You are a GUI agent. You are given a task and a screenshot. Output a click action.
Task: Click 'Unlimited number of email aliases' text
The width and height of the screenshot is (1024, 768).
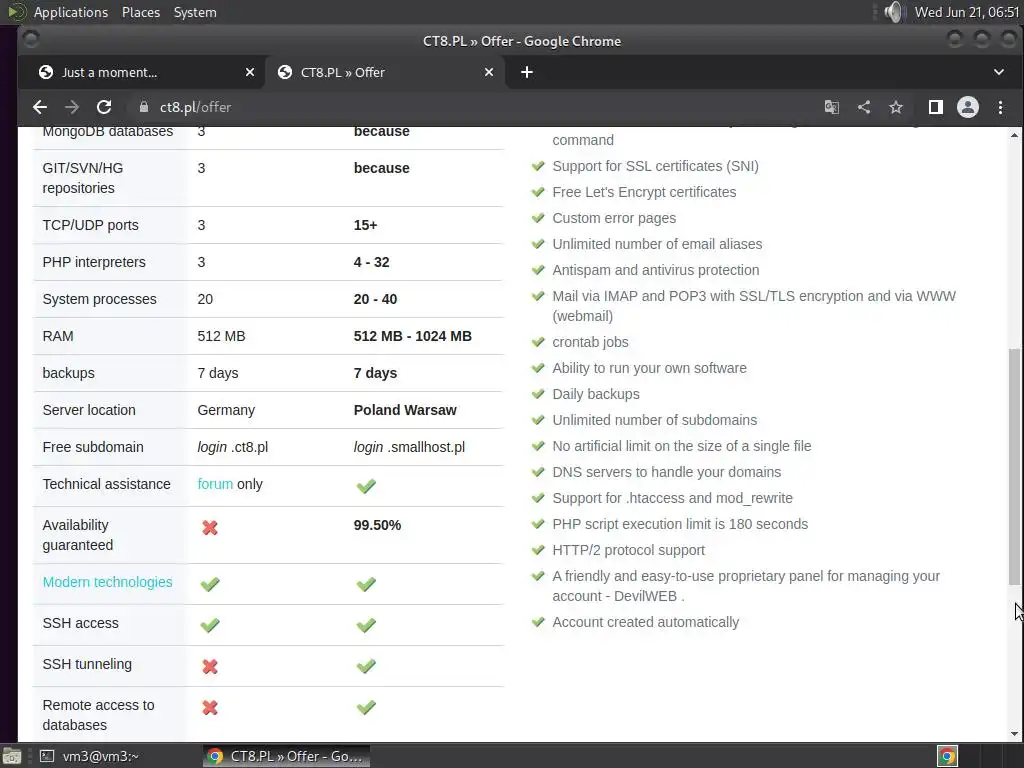[x=657, y=244]
